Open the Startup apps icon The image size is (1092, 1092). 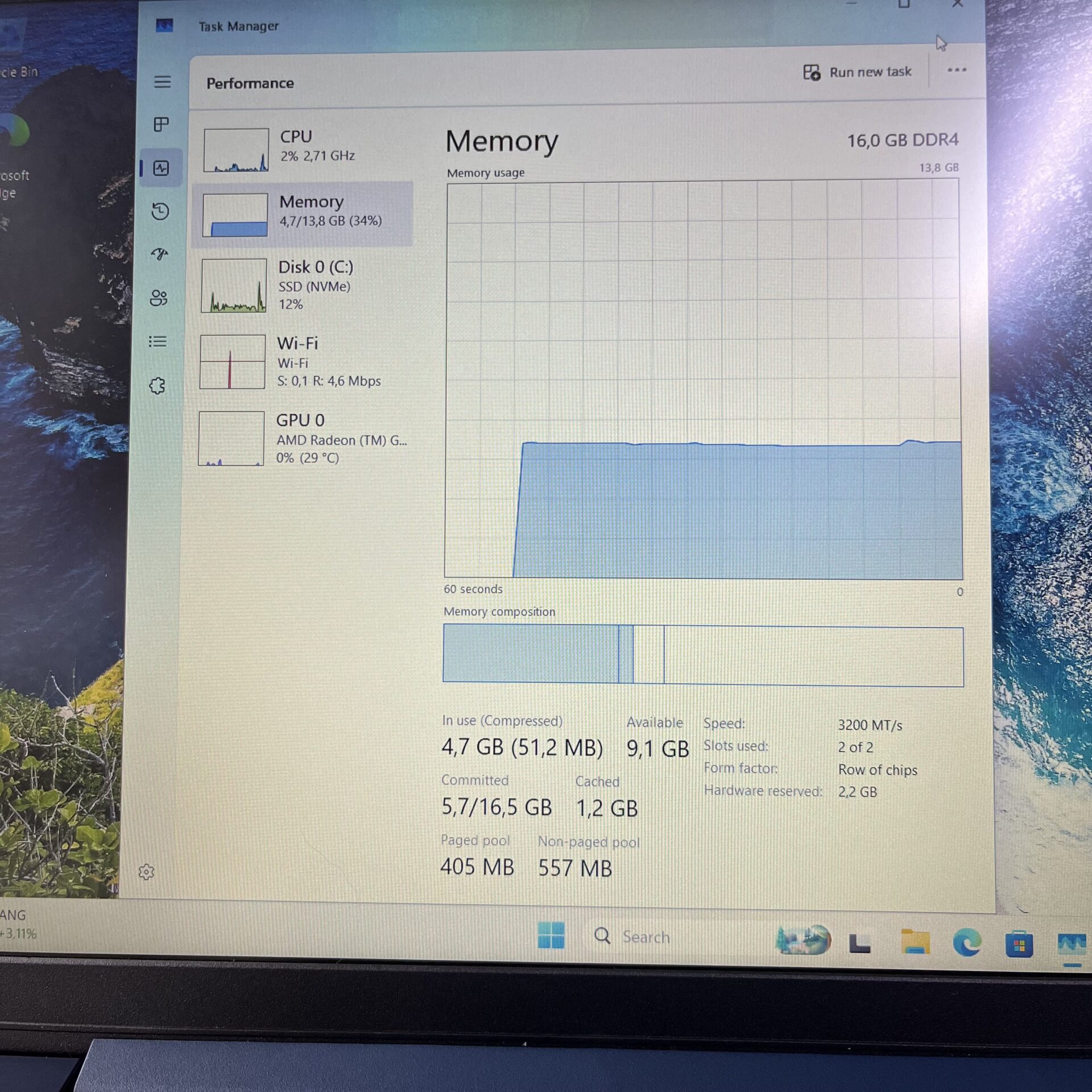[160, 254]
